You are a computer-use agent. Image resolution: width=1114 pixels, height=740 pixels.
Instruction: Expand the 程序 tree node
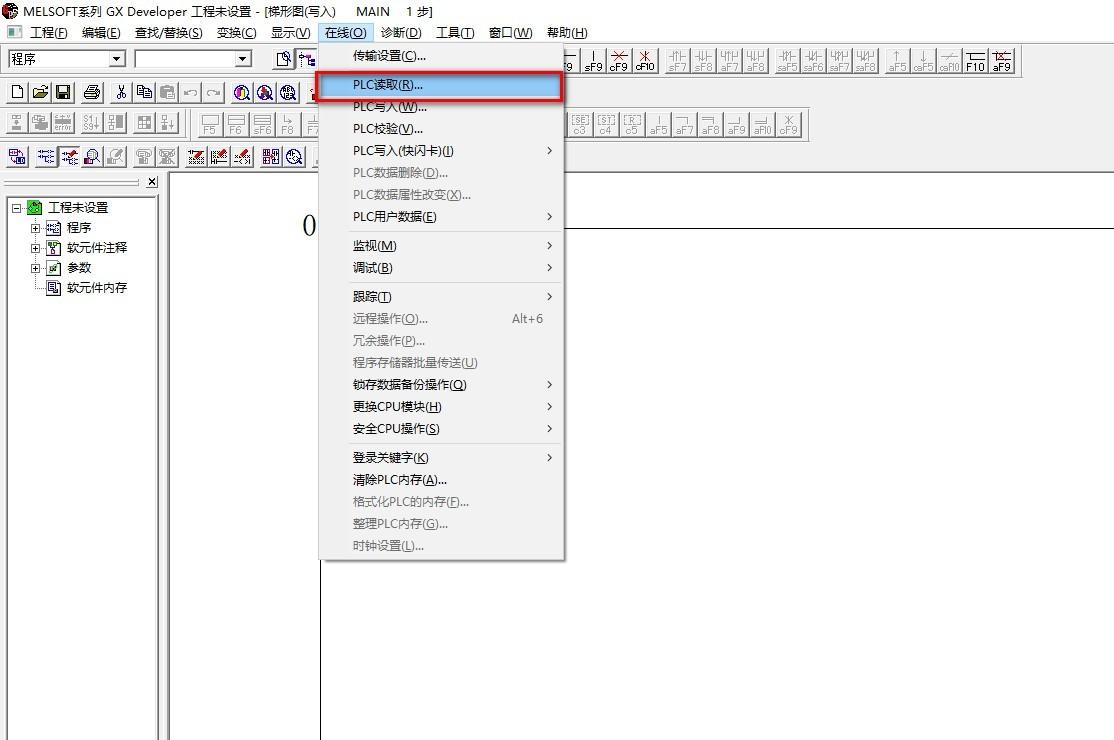click(35, 228)
